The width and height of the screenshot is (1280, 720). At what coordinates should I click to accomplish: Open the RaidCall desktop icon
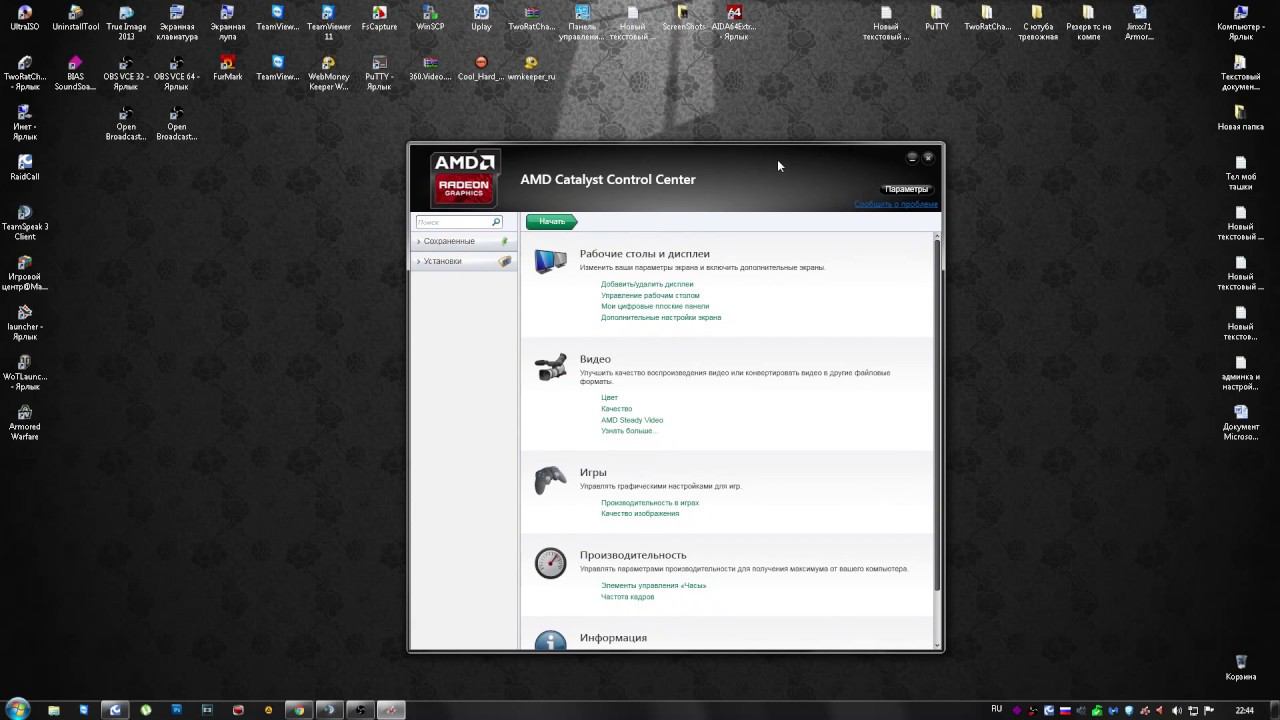(25, 168)
